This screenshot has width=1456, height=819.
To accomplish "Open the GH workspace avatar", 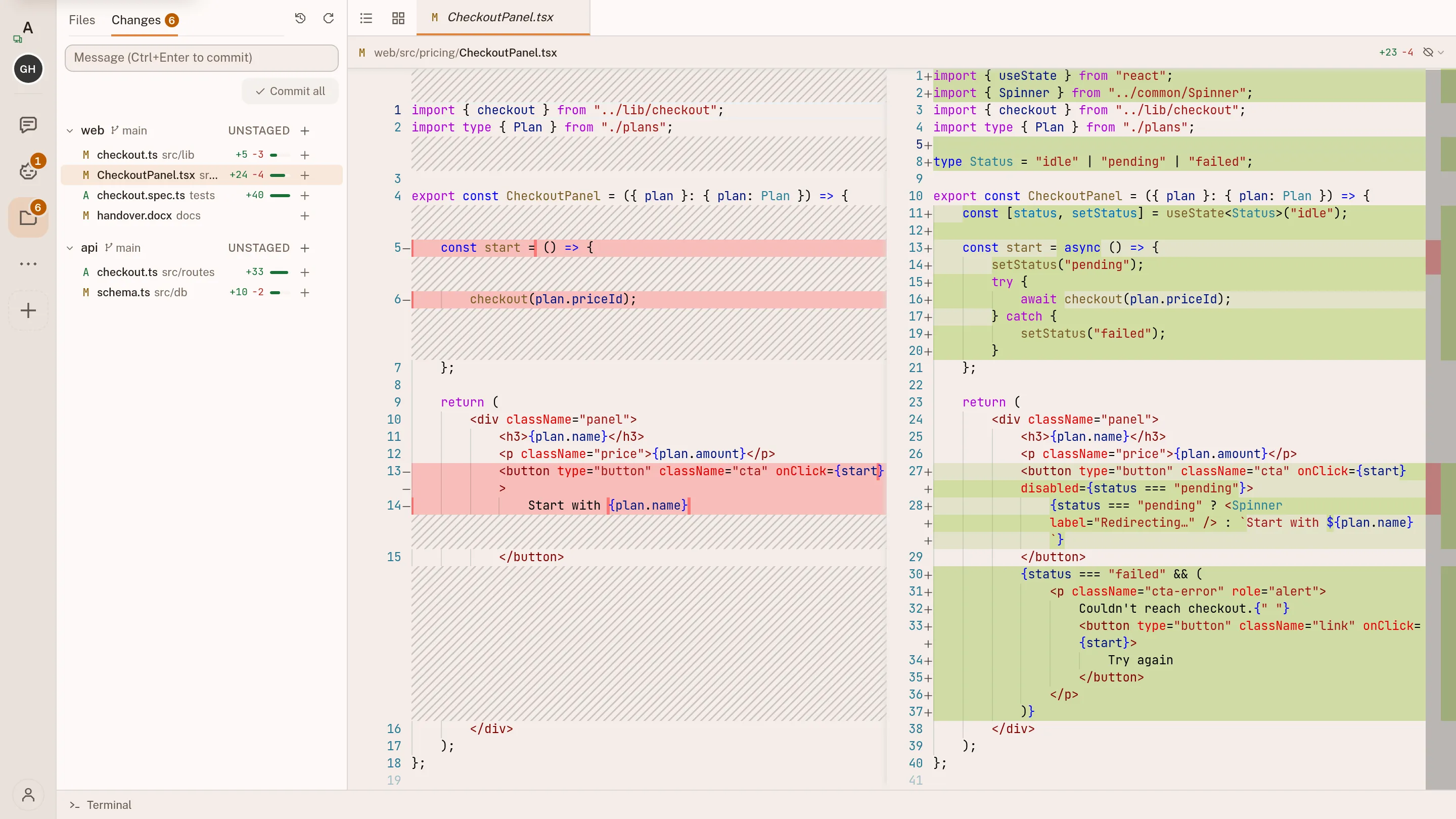I will pos(28,69).
